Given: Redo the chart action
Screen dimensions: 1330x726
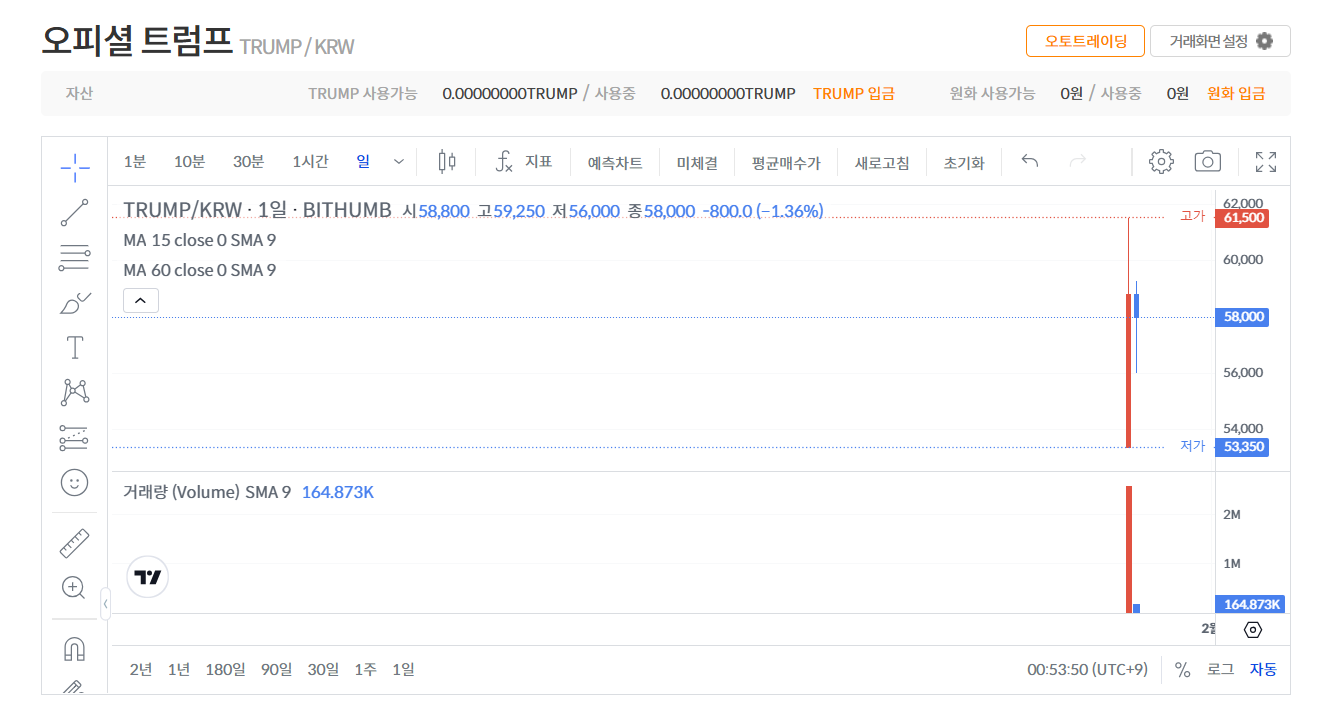Looking at the screenshot, I should tap(1078, 161).
